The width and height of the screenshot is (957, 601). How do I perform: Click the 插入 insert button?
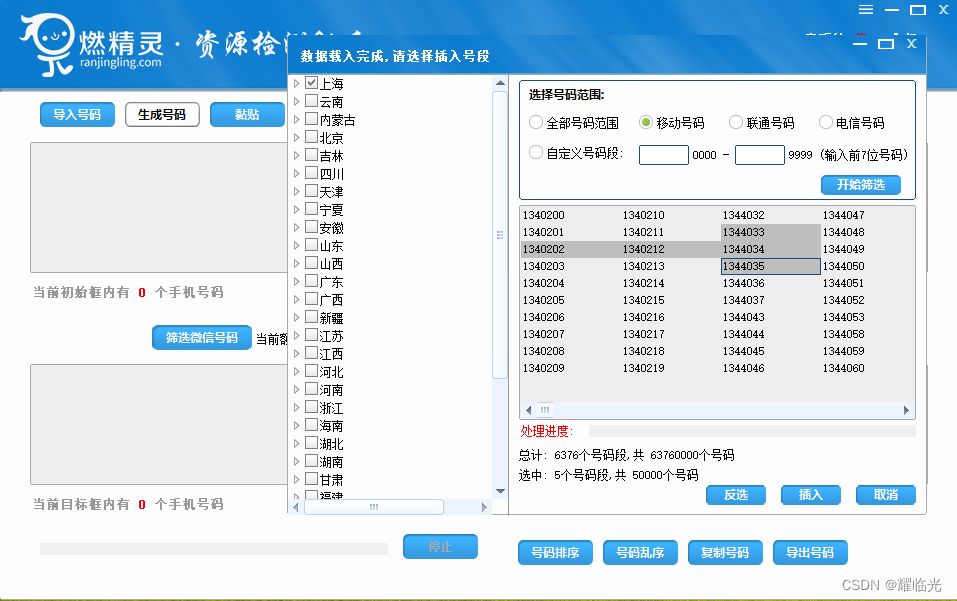point(810,495)
